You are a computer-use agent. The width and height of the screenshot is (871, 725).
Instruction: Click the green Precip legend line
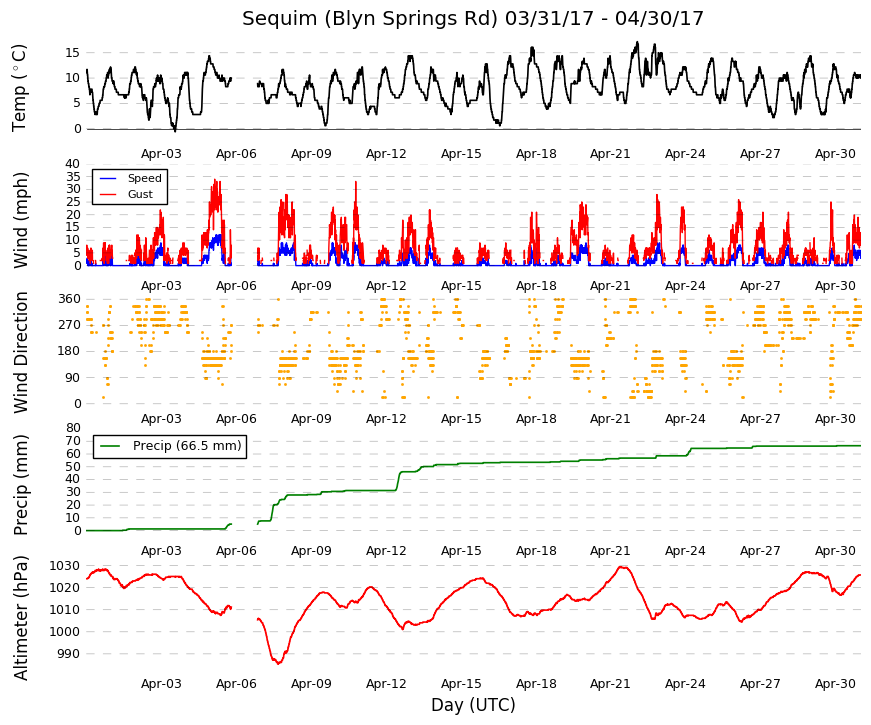coord(109,446)
